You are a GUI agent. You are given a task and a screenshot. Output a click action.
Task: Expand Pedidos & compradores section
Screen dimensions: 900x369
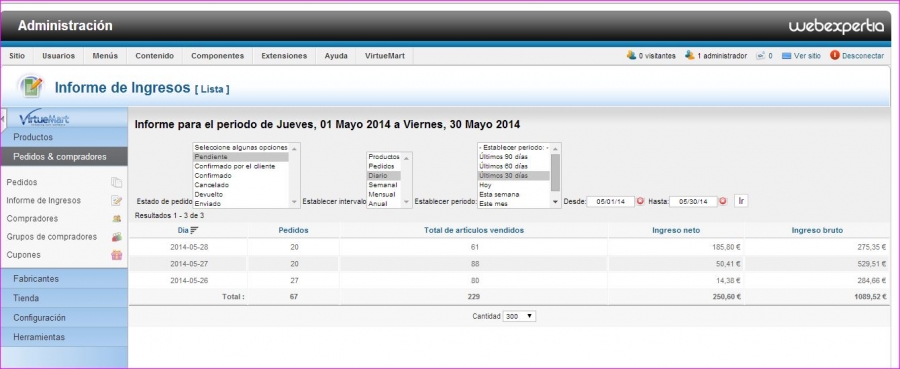[x=64, y=157]
